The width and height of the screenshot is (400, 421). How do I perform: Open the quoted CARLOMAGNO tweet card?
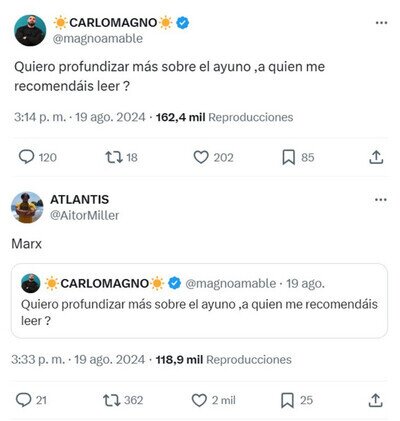199,301
